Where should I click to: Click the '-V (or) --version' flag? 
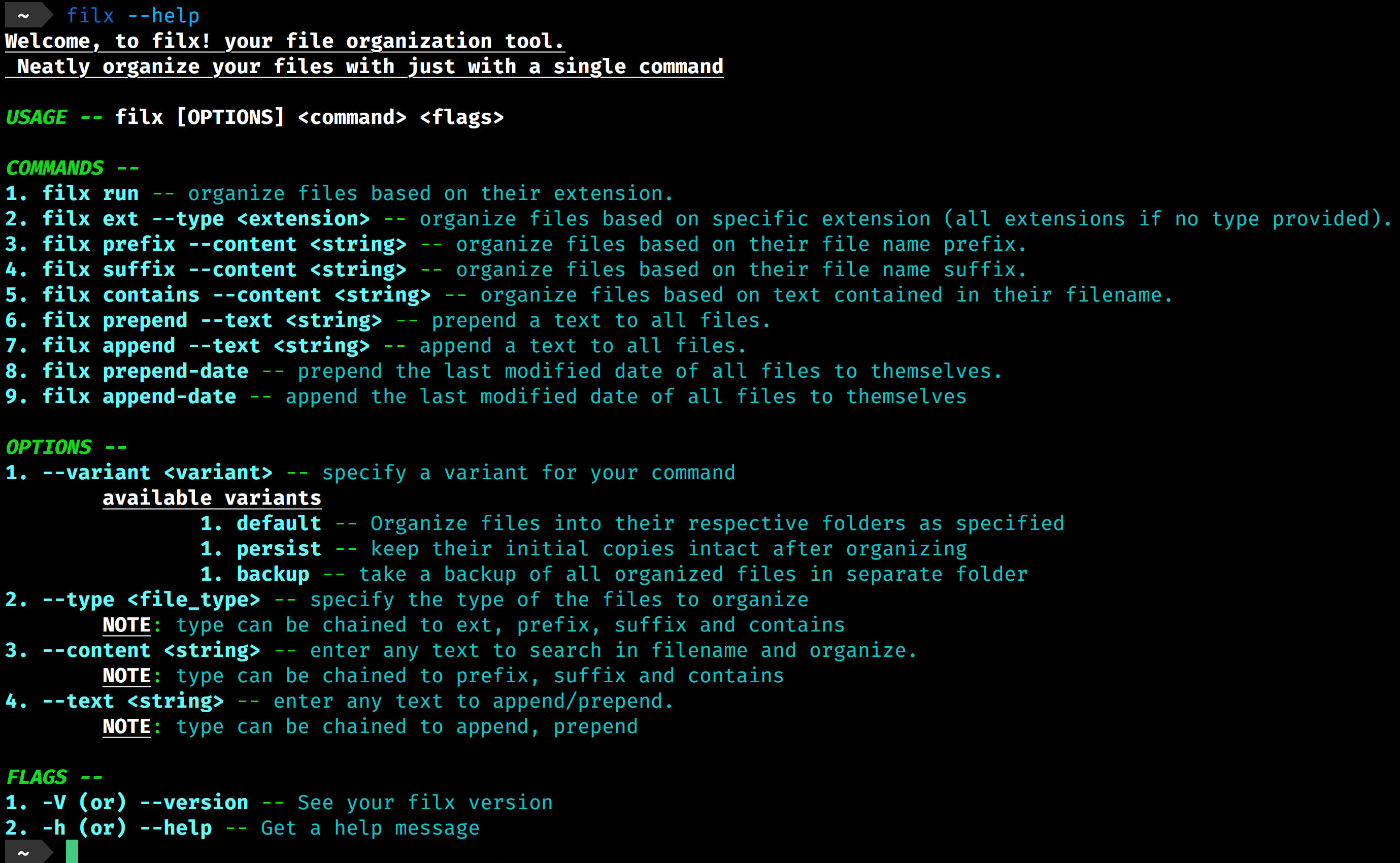(x=145, y=803)
